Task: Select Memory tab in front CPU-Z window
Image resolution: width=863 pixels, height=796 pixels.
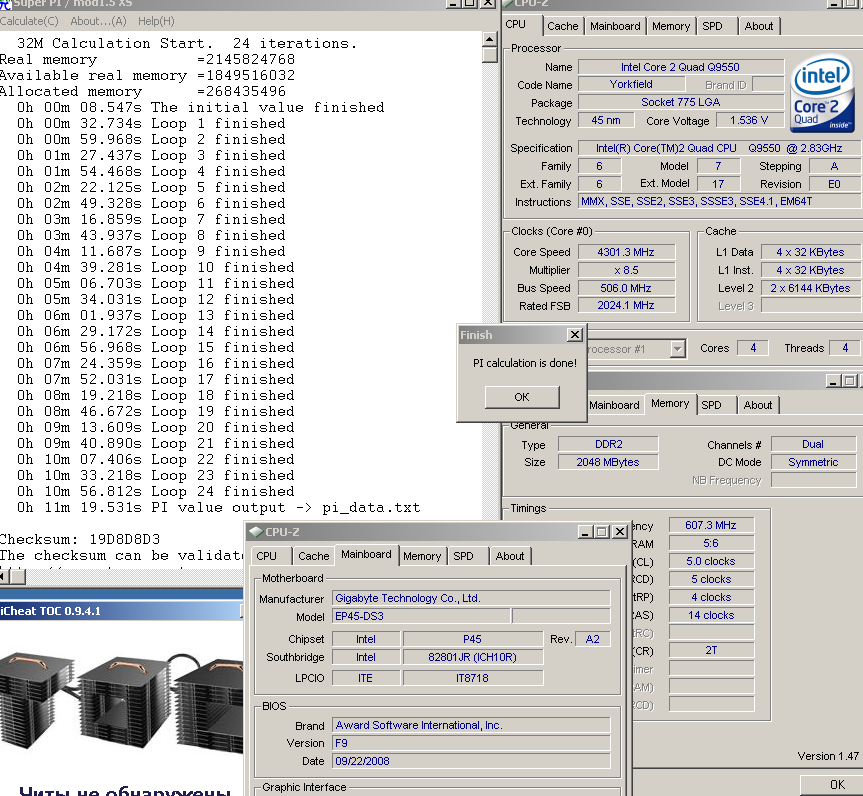Action: point(422,556)
